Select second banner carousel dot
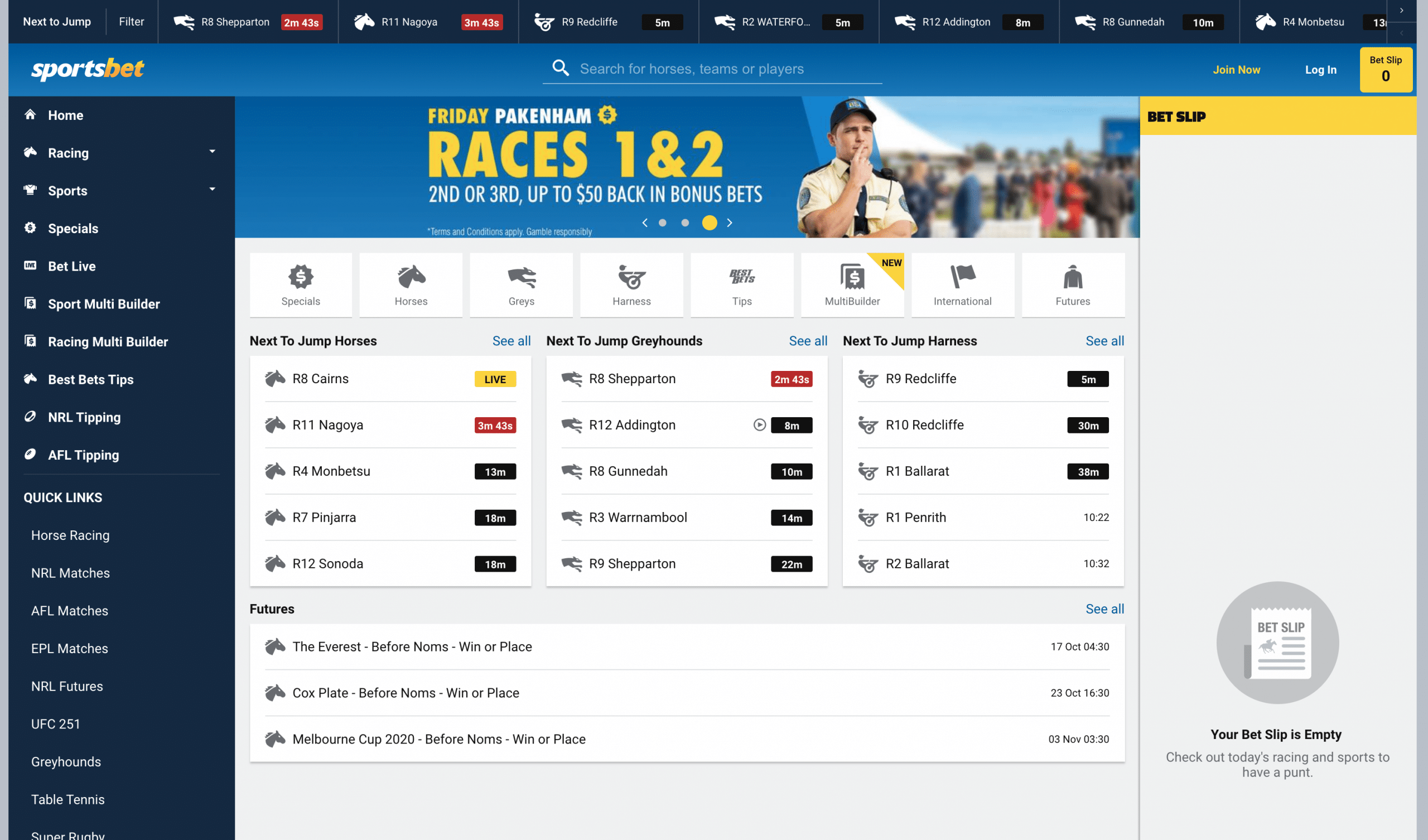The width and height of the screenshot is (1428, 840). pyautogui.click(x=685, y=223)
